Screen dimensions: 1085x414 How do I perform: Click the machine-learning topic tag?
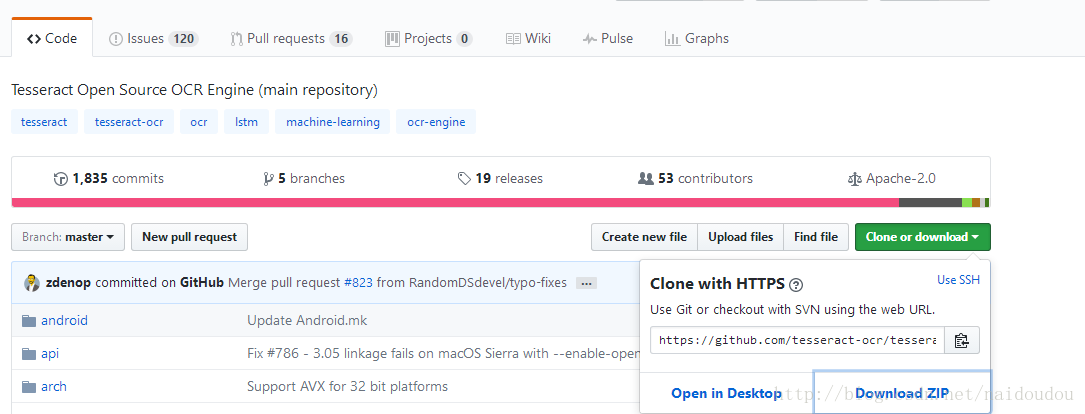click(x=332, y=122)
